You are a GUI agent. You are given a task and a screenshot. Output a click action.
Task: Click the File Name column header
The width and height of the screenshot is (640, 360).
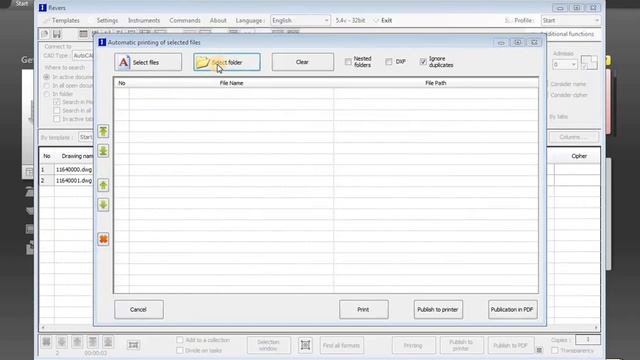[231, 83]
